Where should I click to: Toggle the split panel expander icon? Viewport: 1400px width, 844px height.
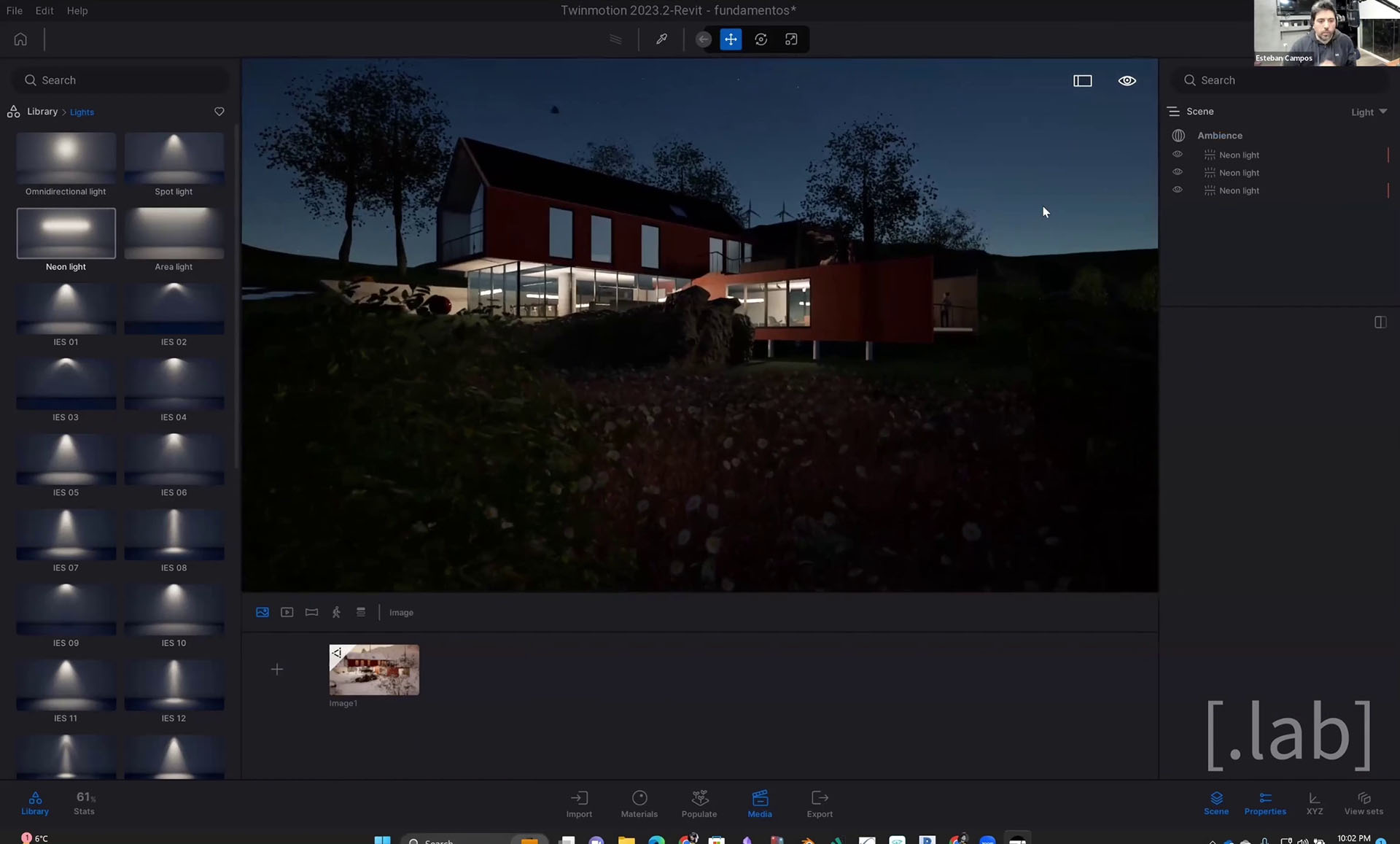point(1380,322)
